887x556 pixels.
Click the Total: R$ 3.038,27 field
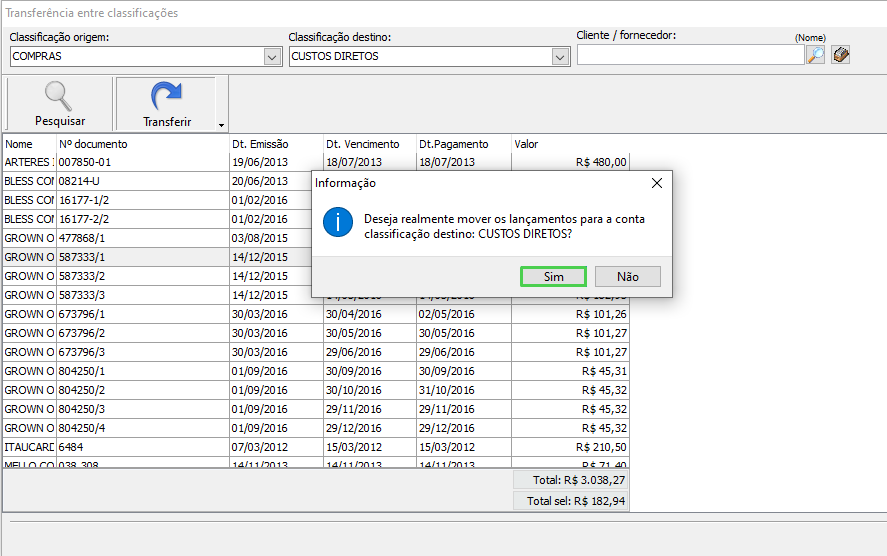click(x=570, y=480)
